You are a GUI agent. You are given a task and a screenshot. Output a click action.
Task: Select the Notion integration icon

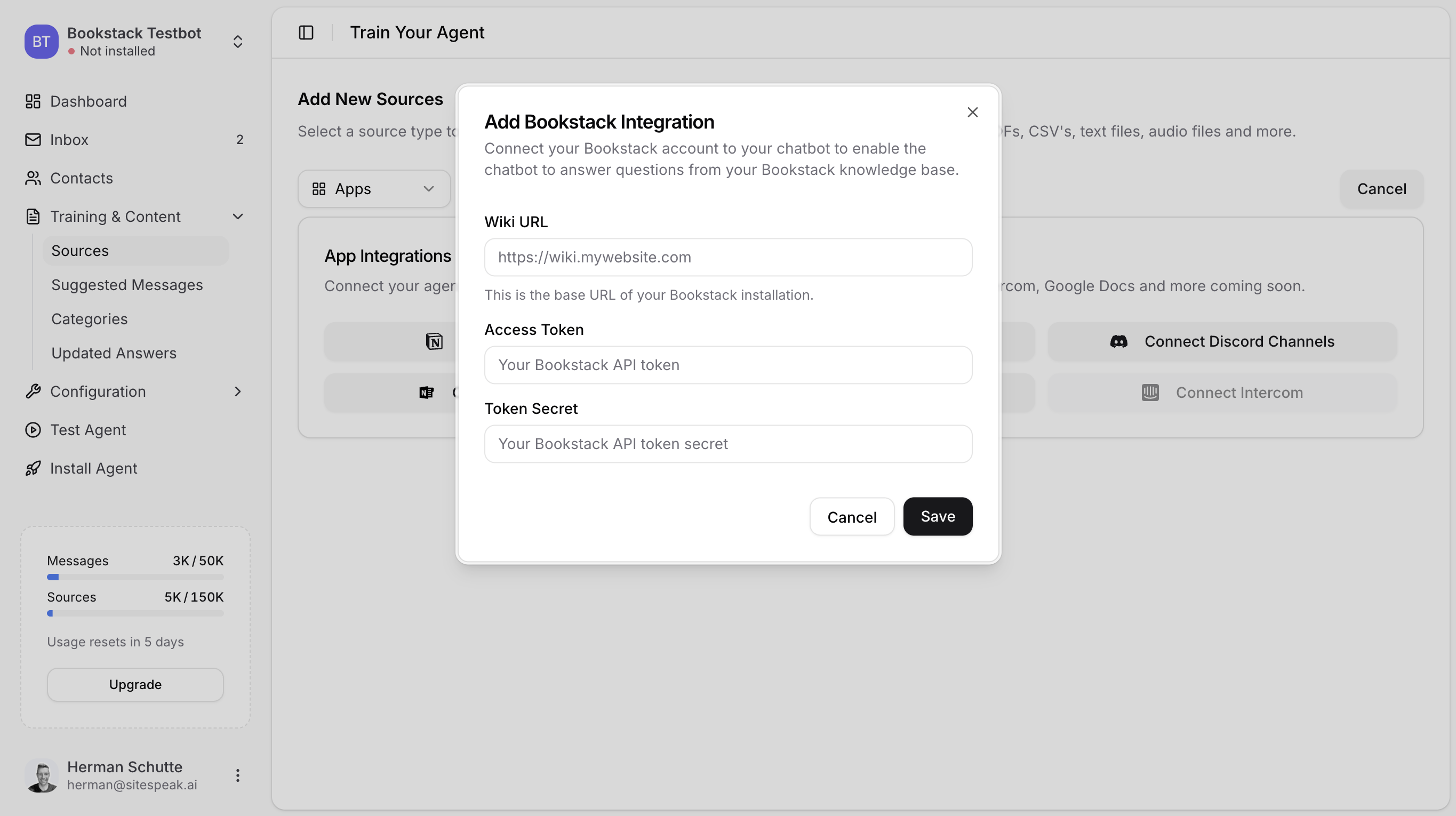434,341
